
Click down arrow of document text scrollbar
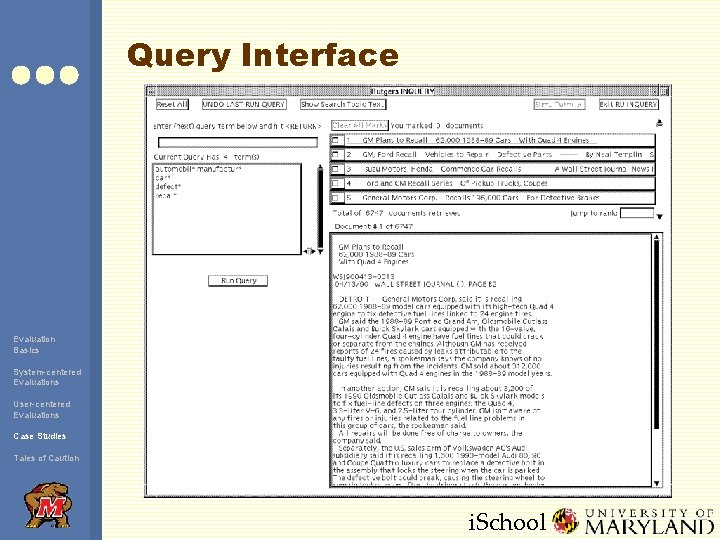click(x=657, y=483)
